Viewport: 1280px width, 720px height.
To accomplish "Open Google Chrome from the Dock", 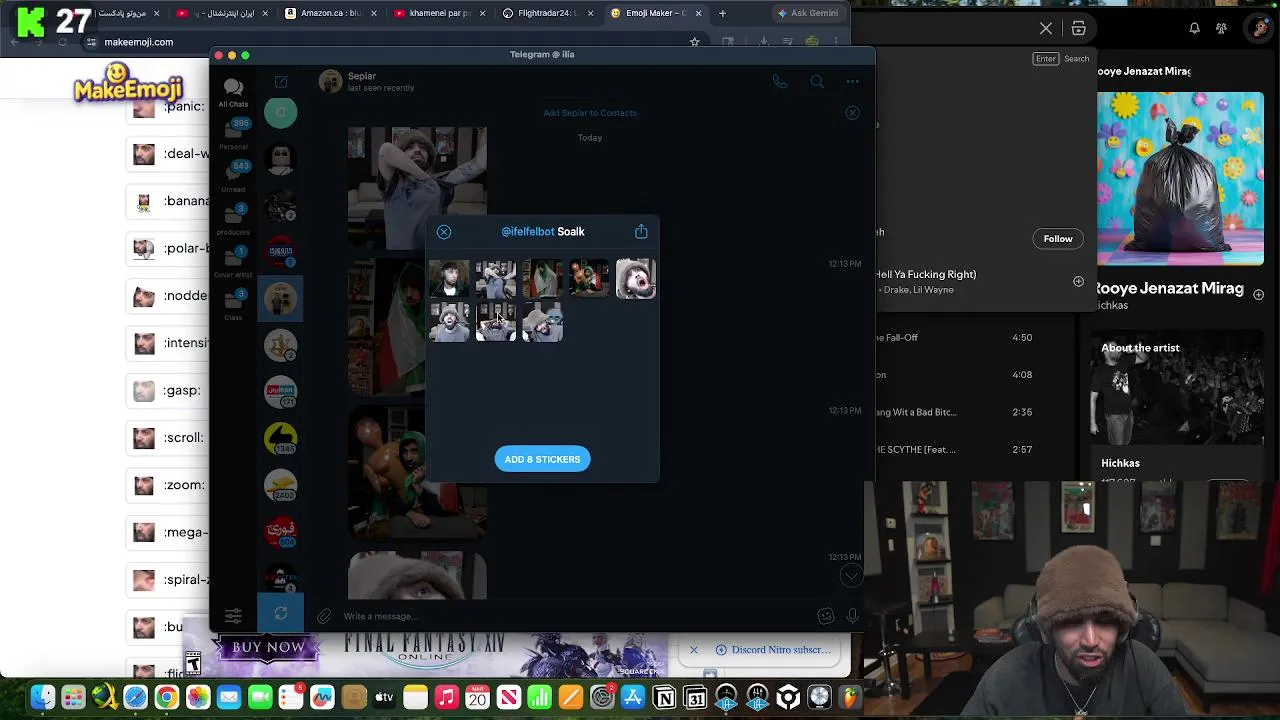I will pos(166,697).
